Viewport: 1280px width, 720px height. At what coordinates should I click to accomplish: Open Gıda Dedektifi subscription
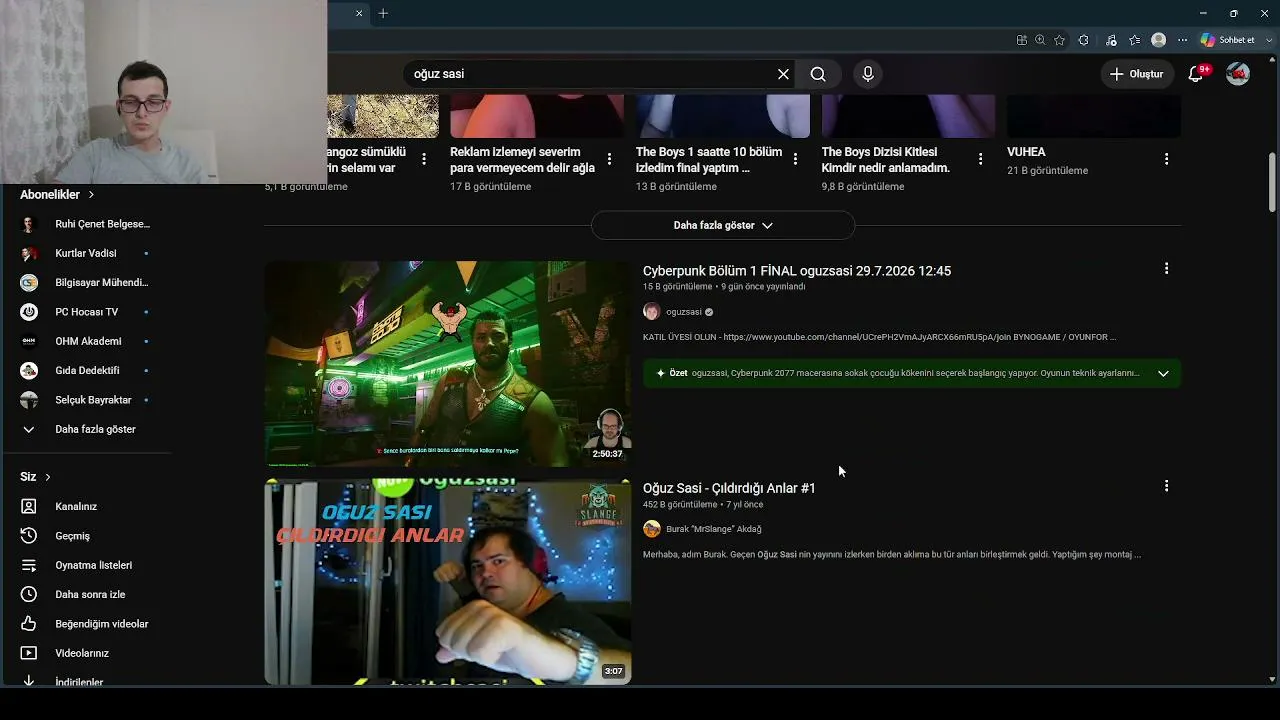pyautogui.click(x=85, y=370)
